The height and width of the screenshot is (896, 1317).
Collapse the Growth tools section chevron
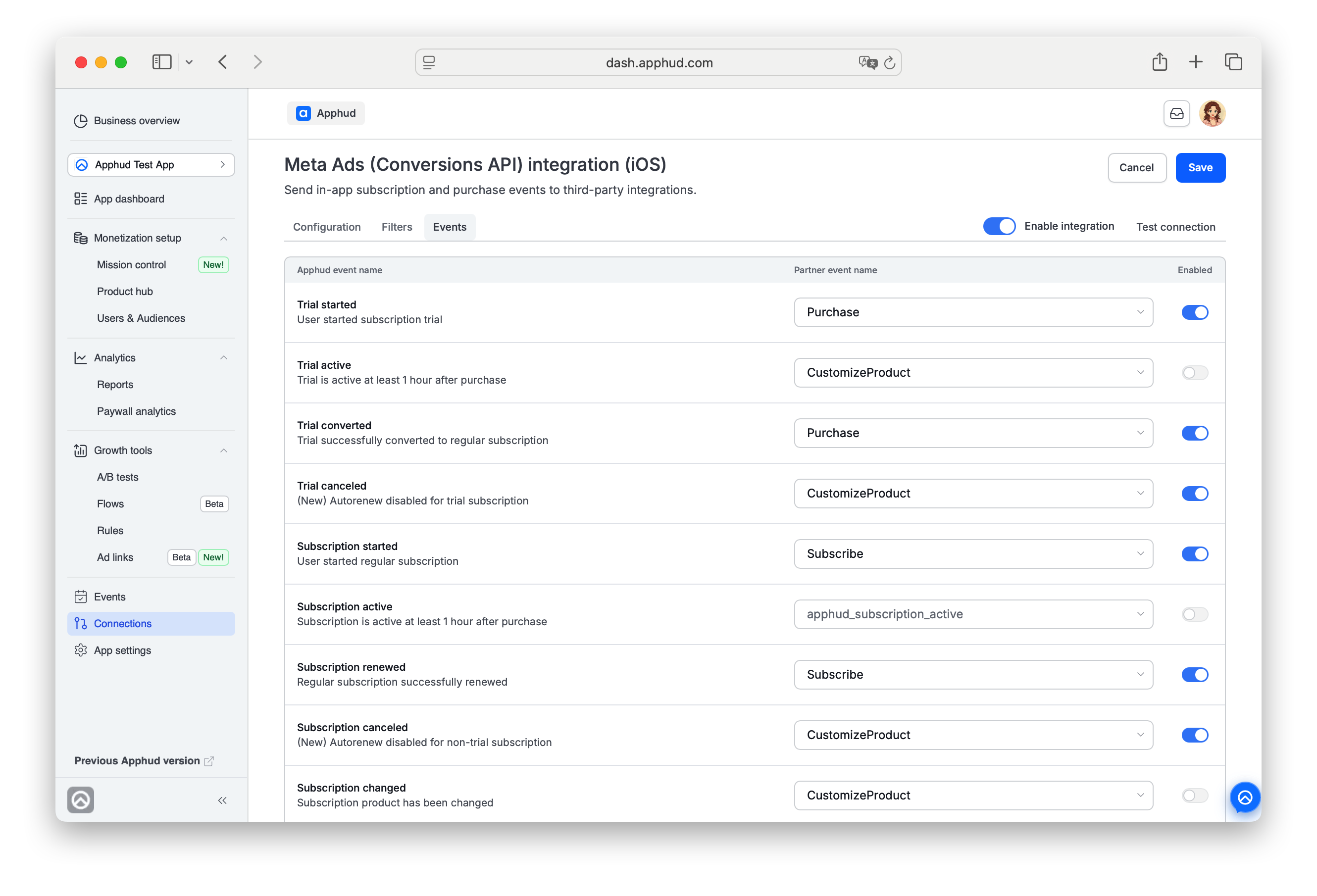click(x=224, y=450)
